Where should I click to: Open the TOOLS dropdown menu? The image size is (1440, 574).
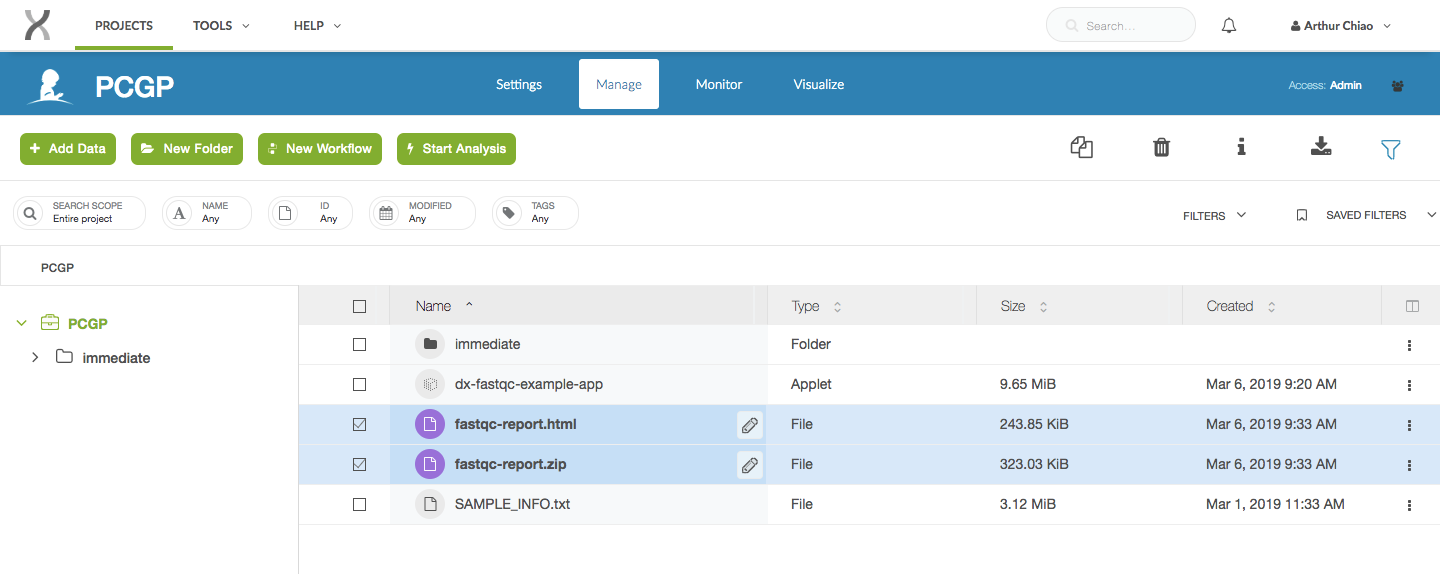pyautogui.click(x=221, y=26)
